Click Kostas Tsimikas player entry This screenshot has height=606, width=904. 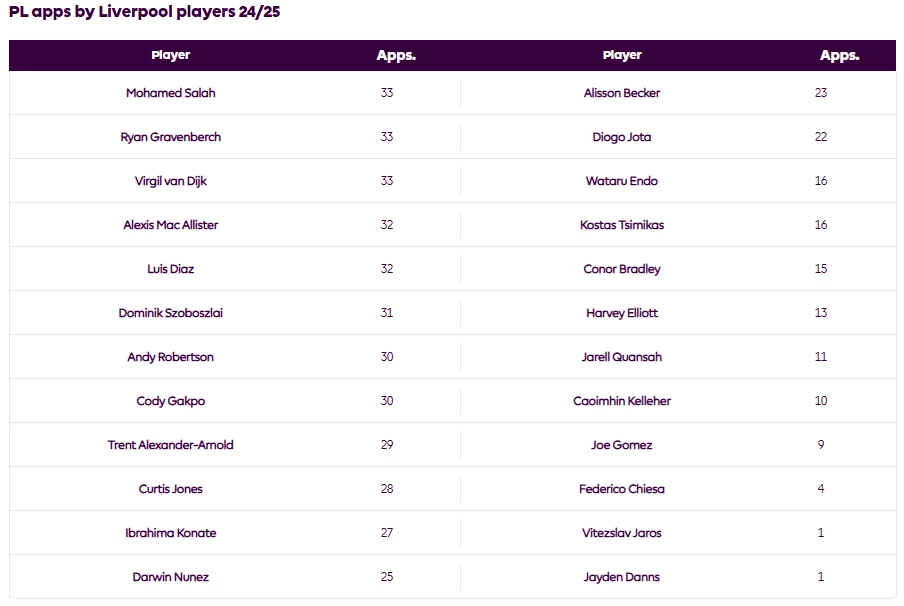click(622, 225)
